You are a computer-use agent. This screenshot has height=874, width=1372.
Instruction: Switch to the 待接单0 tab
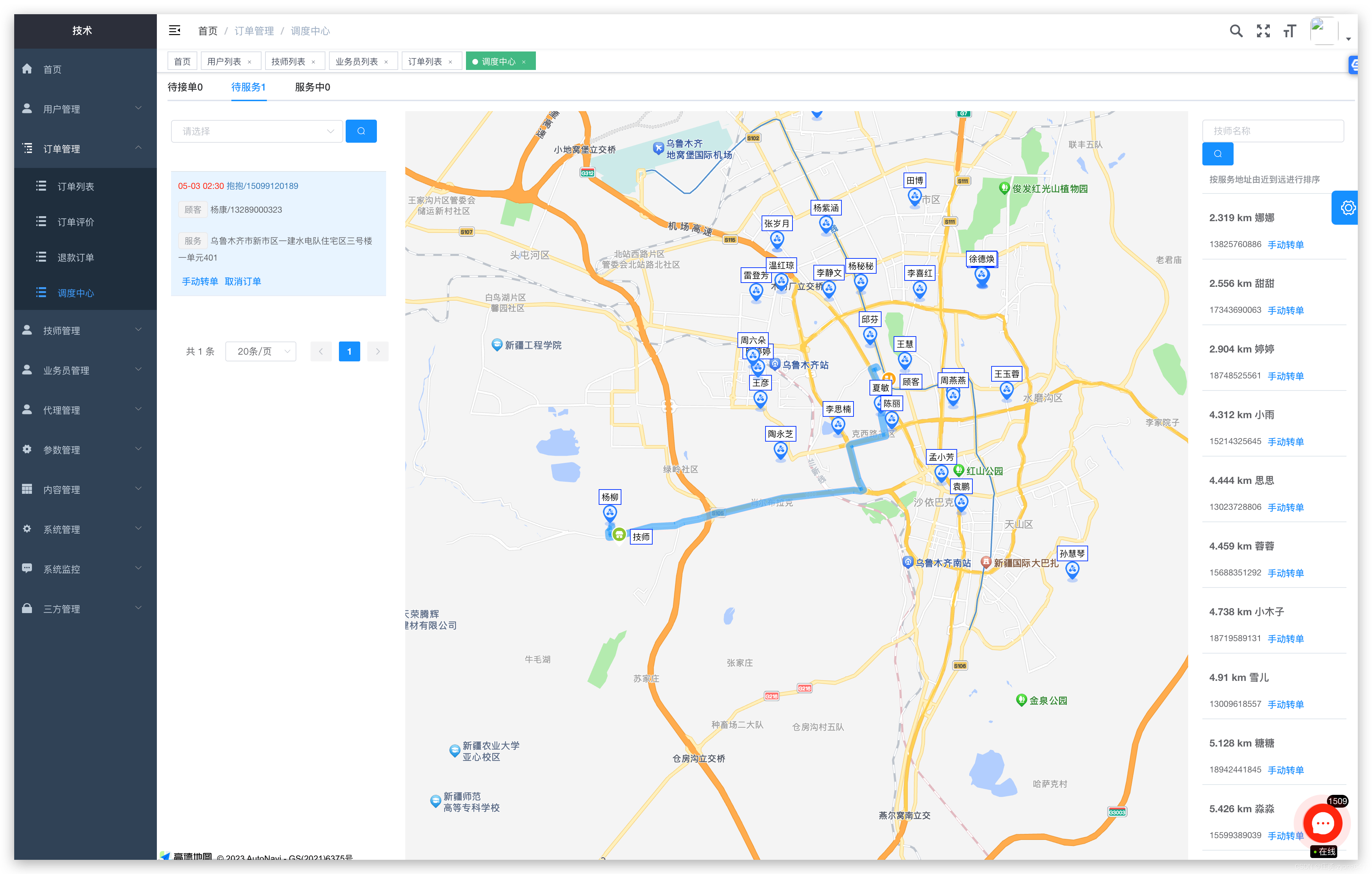click(185, 87)
